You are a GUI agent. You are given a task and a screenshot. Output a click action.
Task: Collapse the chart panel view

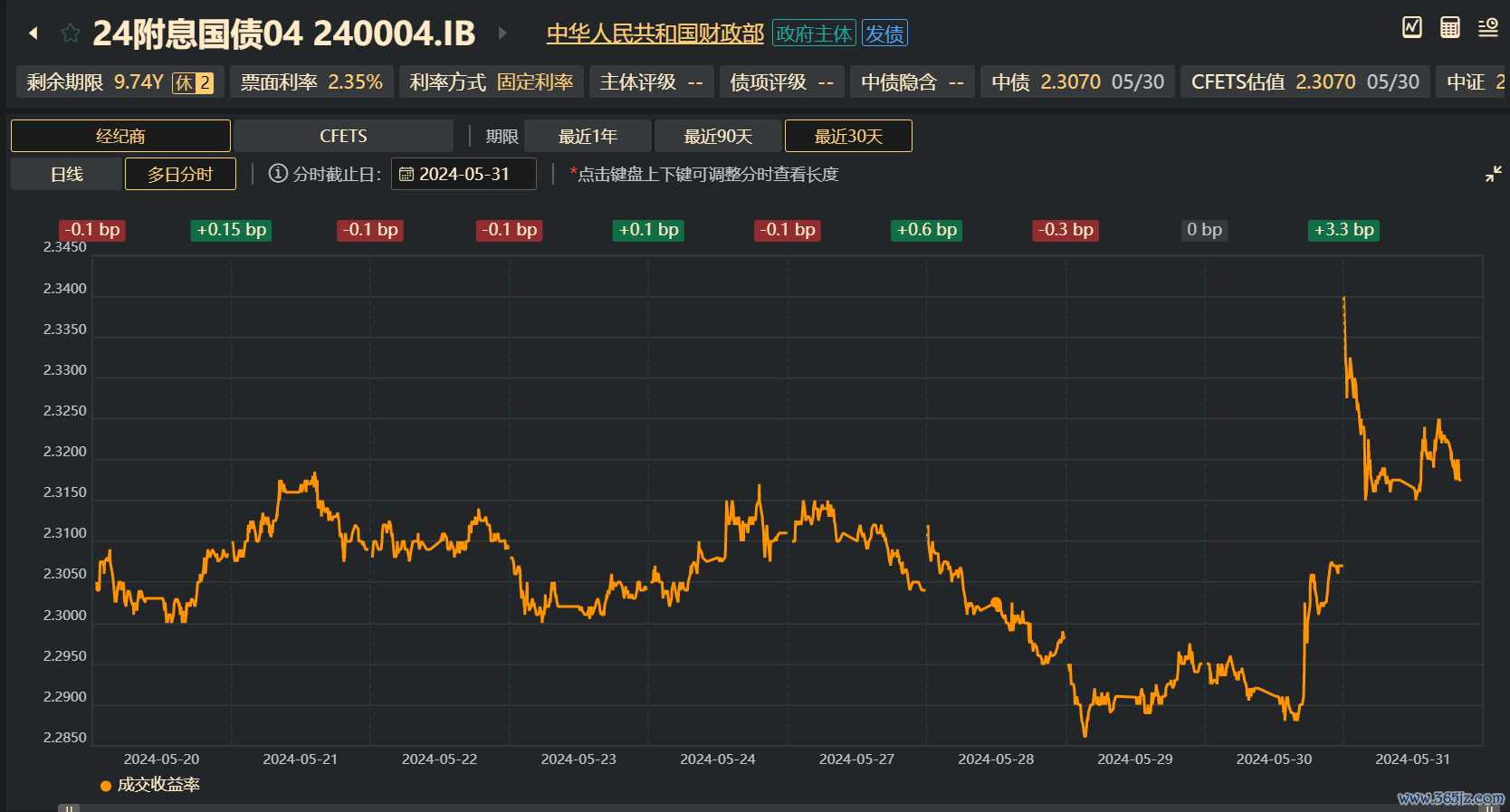tap(1494, 174)
